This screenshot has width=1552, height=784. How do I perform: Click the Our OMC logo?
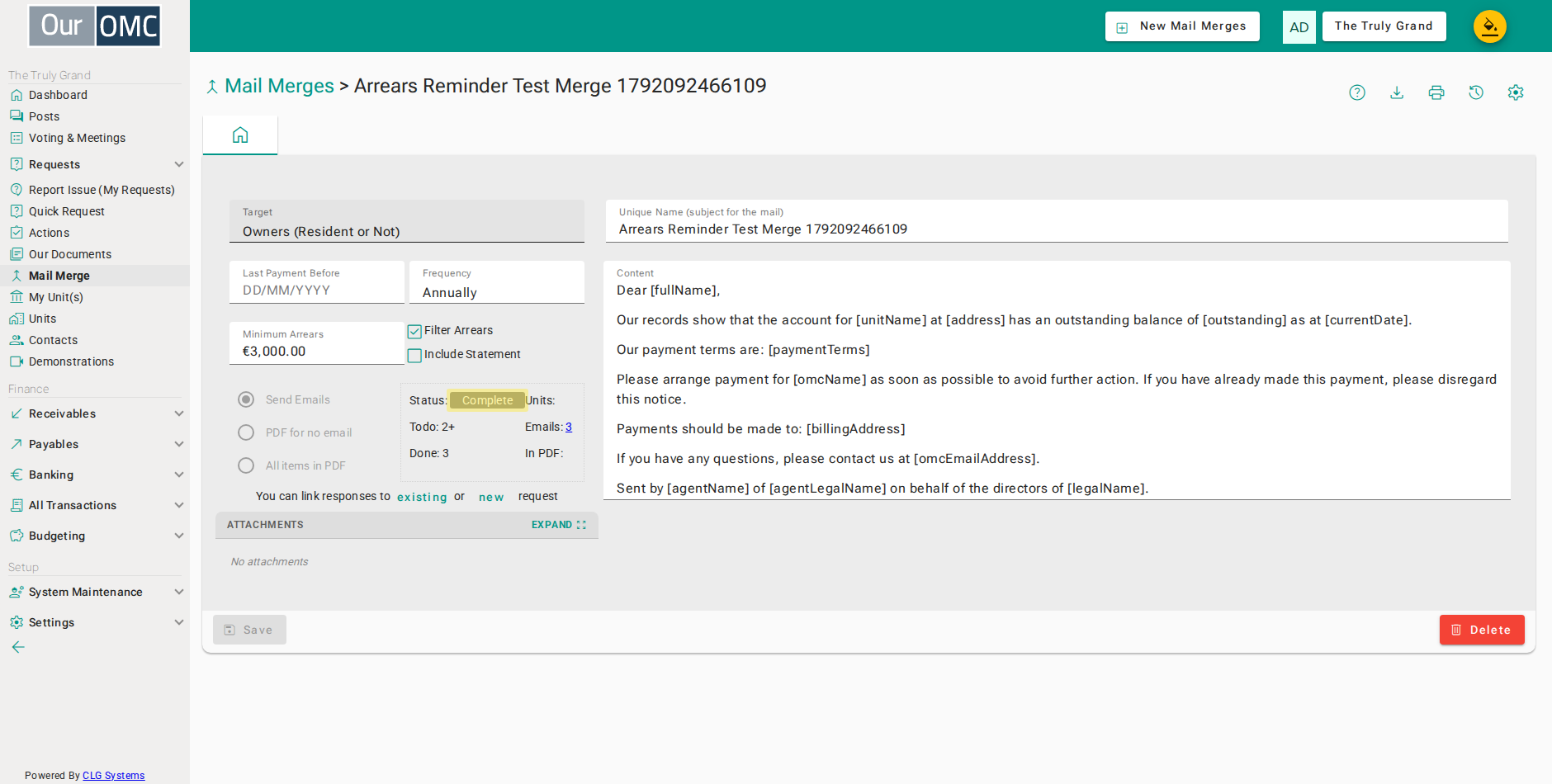coord(95,26)
